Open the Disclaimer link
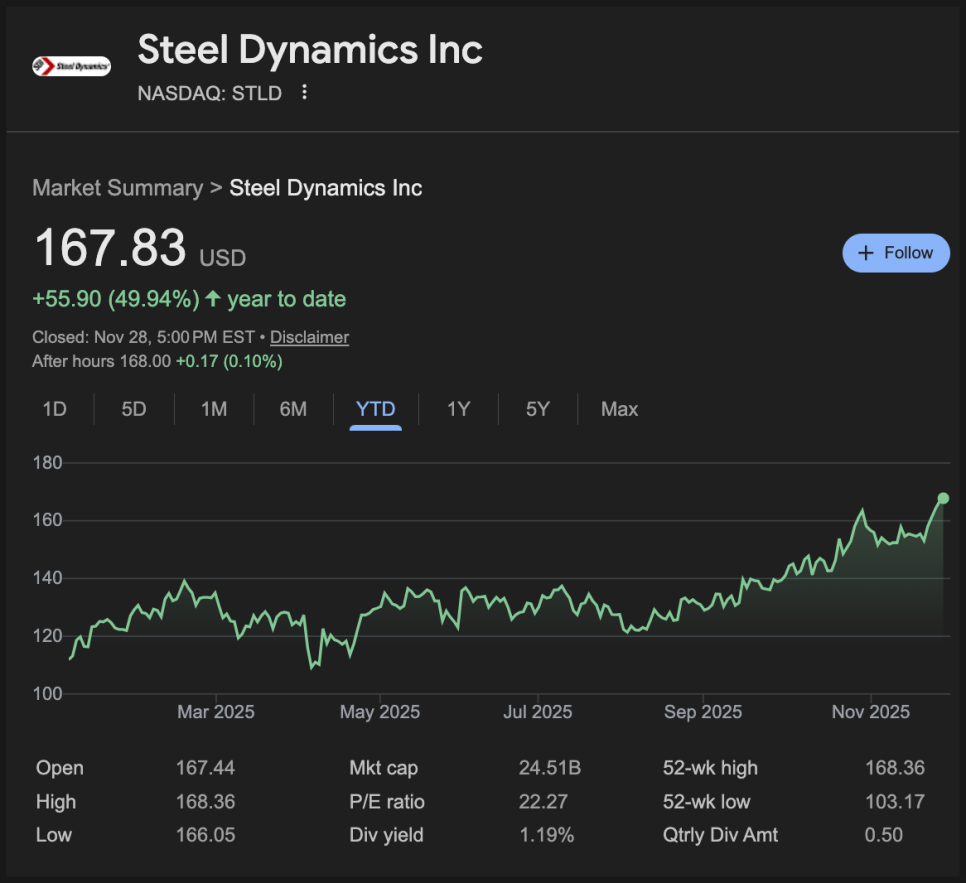Viewport: 966px width, 883px height. pyautogui.click(x=309, y=337)
